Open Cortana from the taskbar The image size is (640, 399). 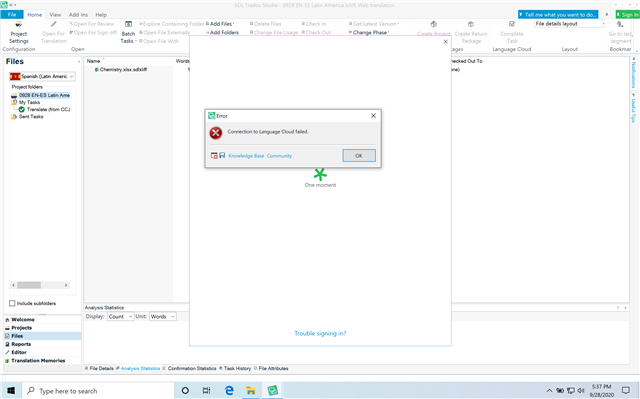[x=185, y=390]
